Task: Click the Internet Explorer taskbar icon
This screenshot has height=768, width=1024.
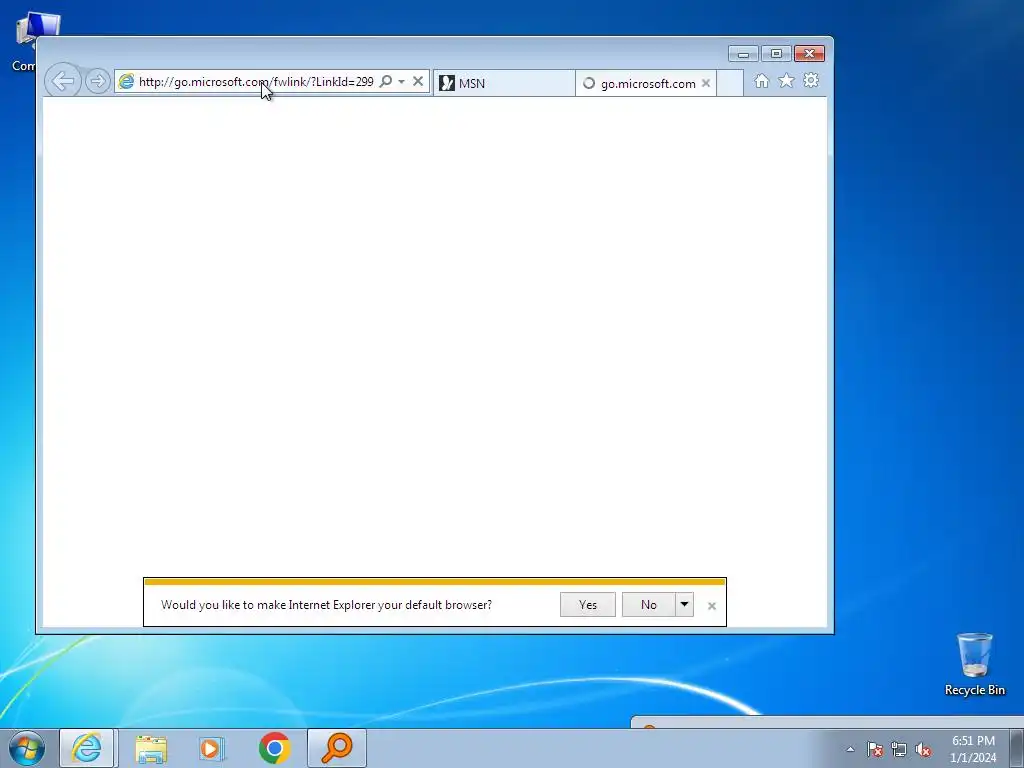Action: (x=87, y=748)
